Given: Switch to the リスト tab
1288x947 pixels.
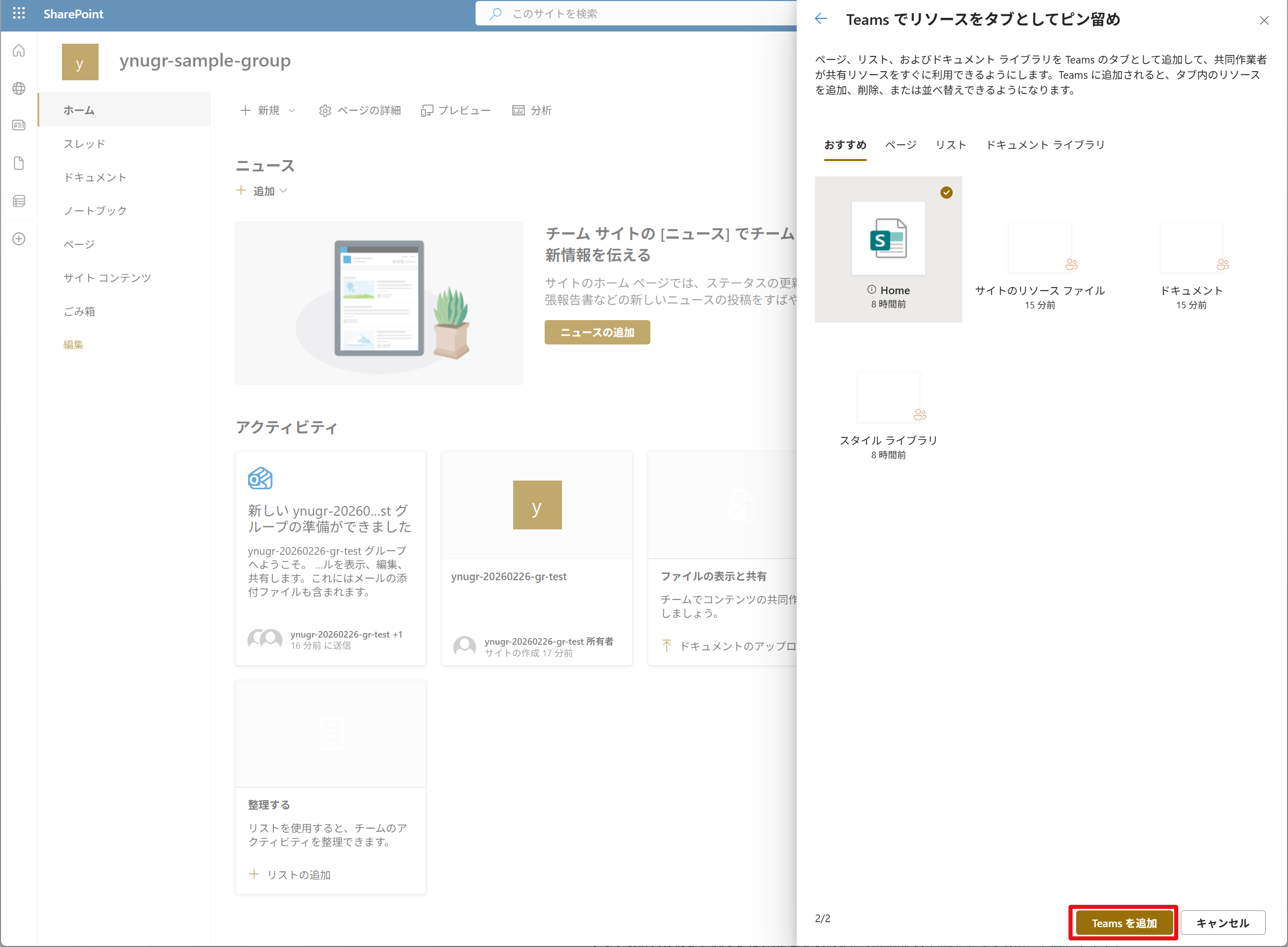Looking at the screenshot, I should click(x=951, y=145).
